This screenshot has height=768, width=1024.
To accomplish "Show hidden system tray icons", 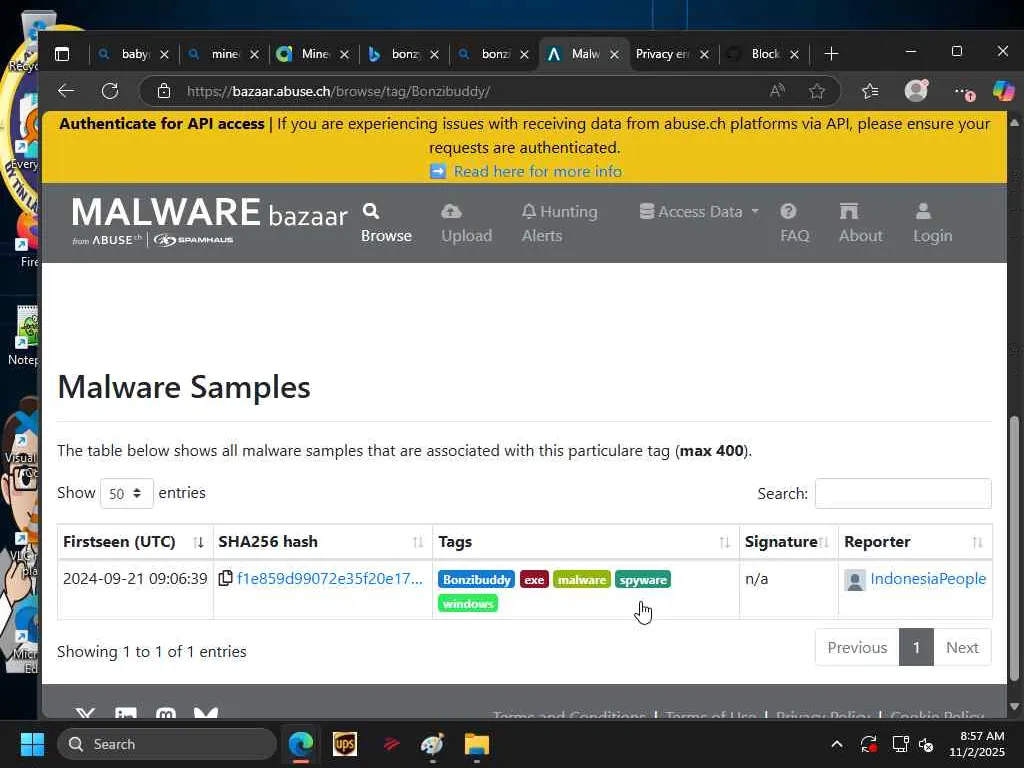I will [x=837, y=744].
